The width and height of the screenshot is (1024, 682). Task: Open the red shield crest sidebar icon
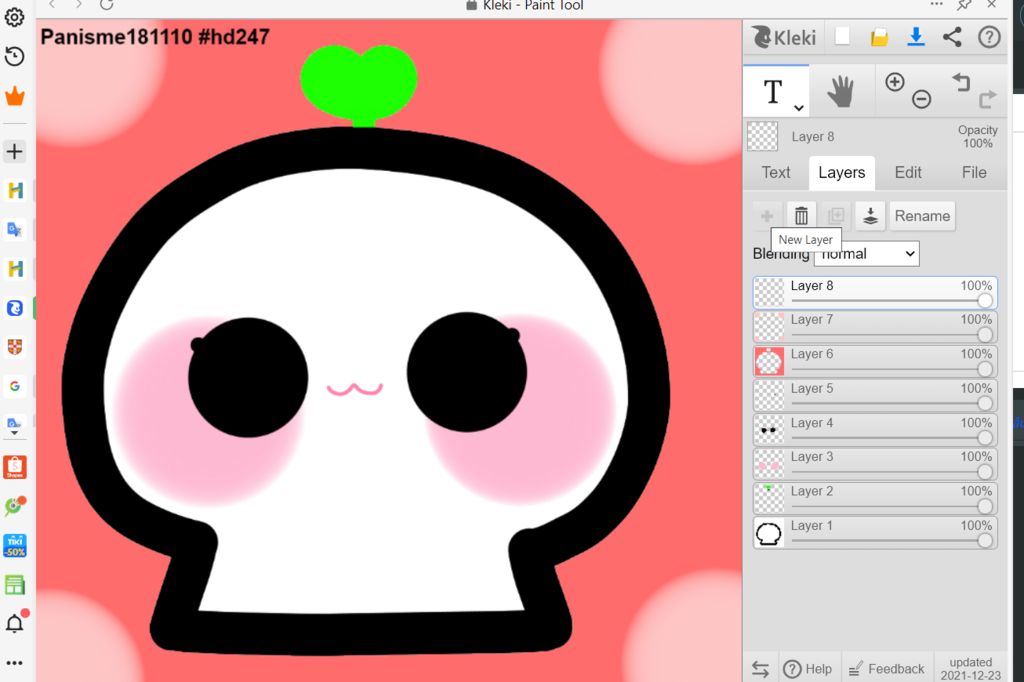14,347
